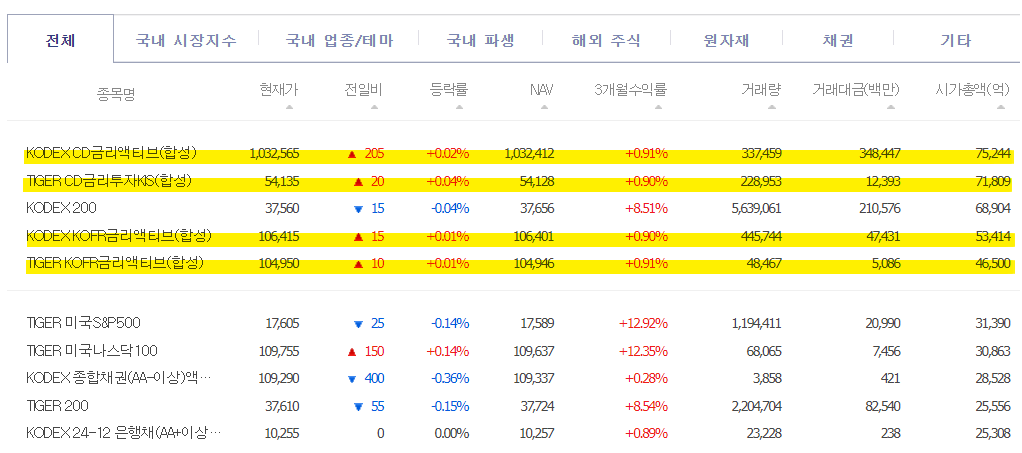Viewport: 1022px width, 453px height.
Task: Click KODEX 종합채권 change rate -0.36%
Action: [x=450, y=379]
